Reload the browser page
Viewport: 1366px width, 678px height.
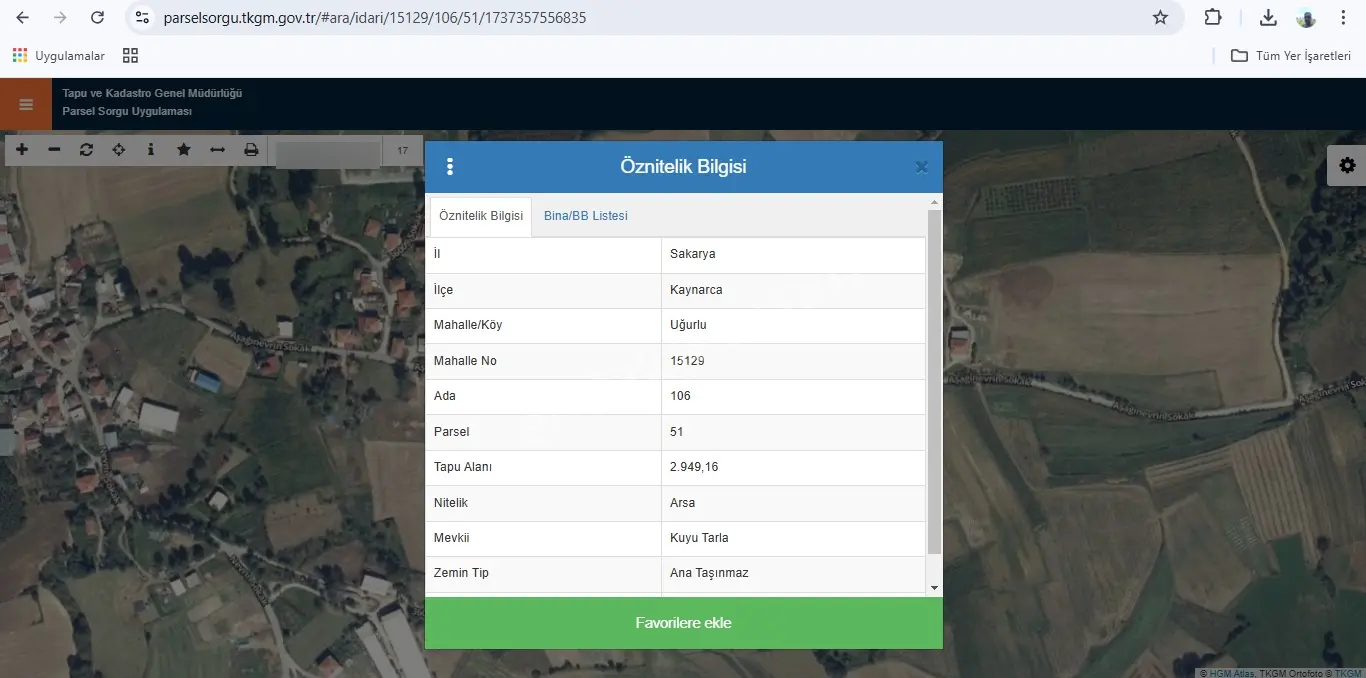pos(97,17)
